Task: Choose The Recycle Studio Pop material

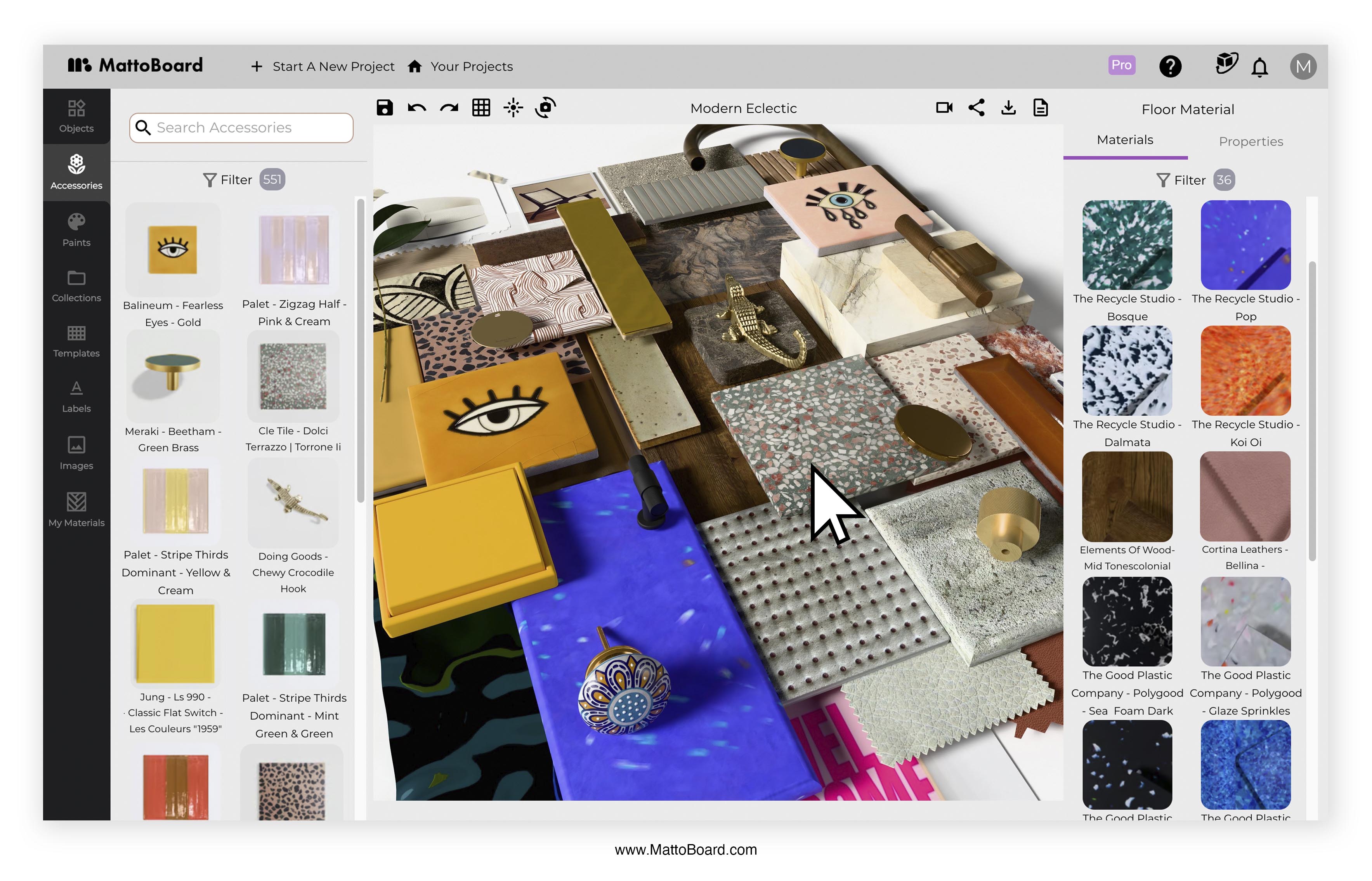Action: [1245, 245]
